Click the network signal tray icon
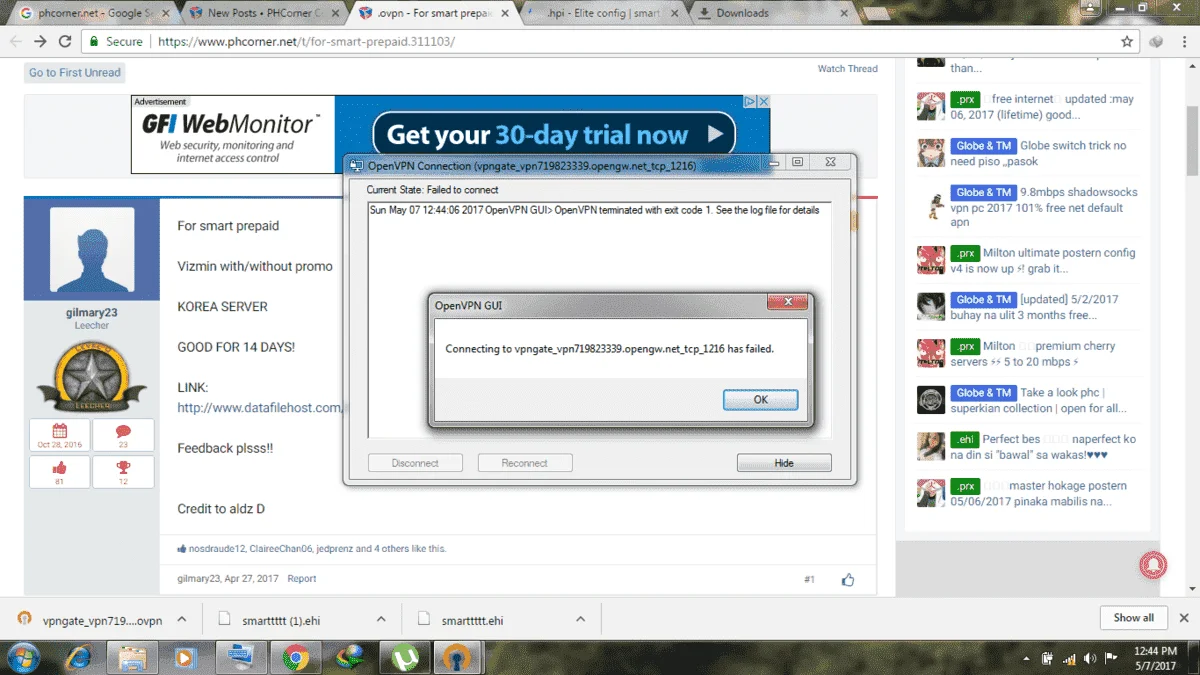 (1070, 659)
